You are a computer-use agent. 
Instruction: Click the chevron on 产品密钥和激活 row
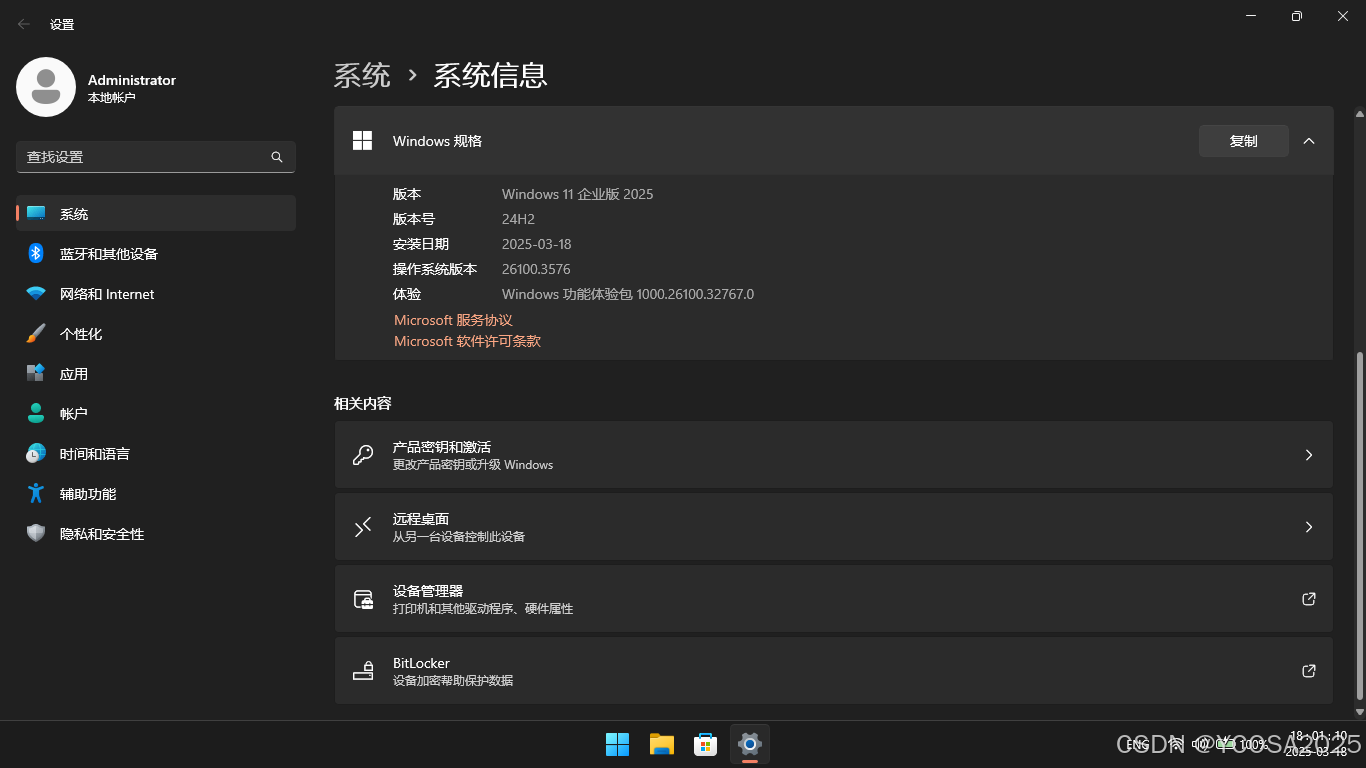(1309, 455)
